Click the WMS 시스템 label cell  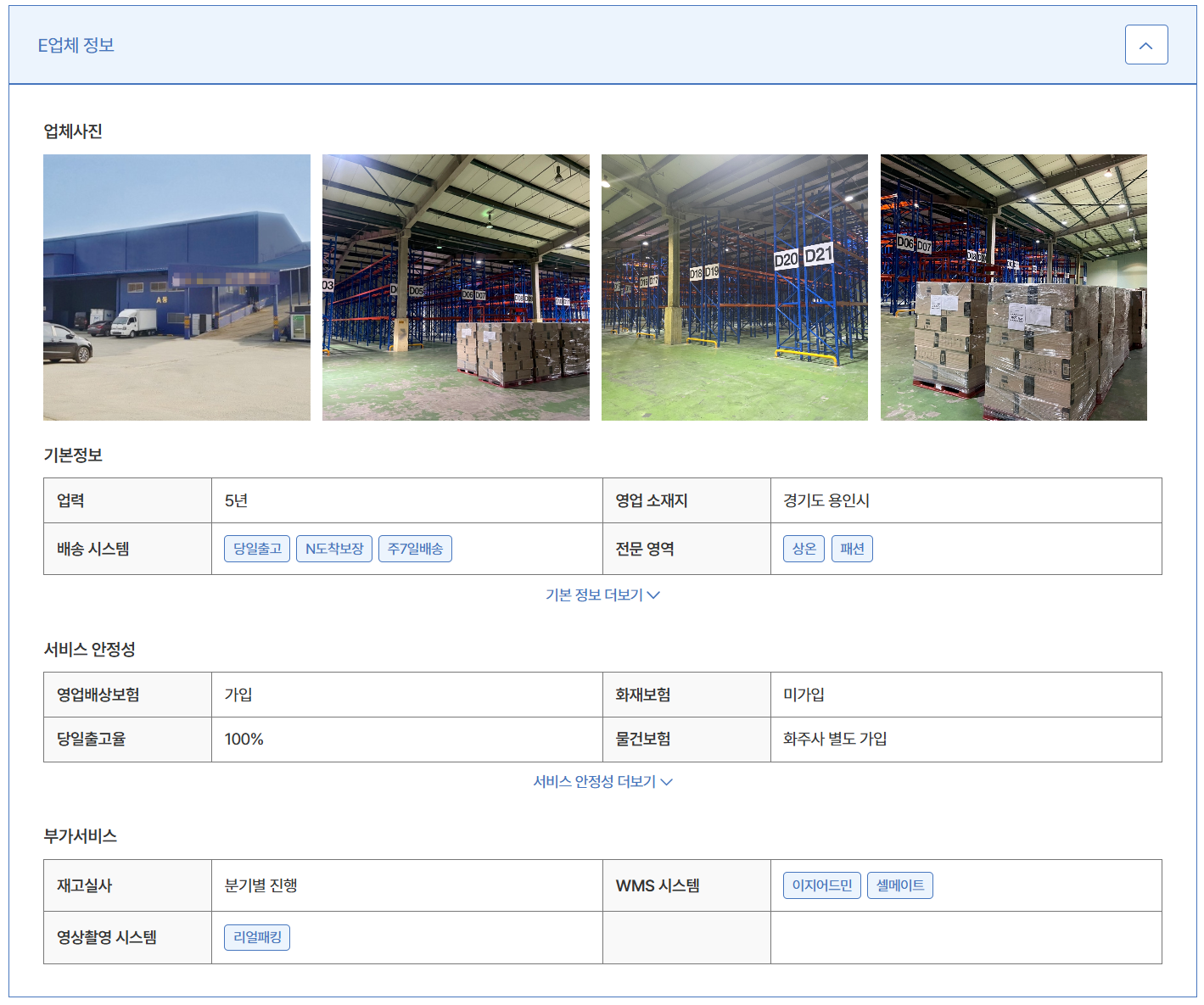[x=687, y=885]
